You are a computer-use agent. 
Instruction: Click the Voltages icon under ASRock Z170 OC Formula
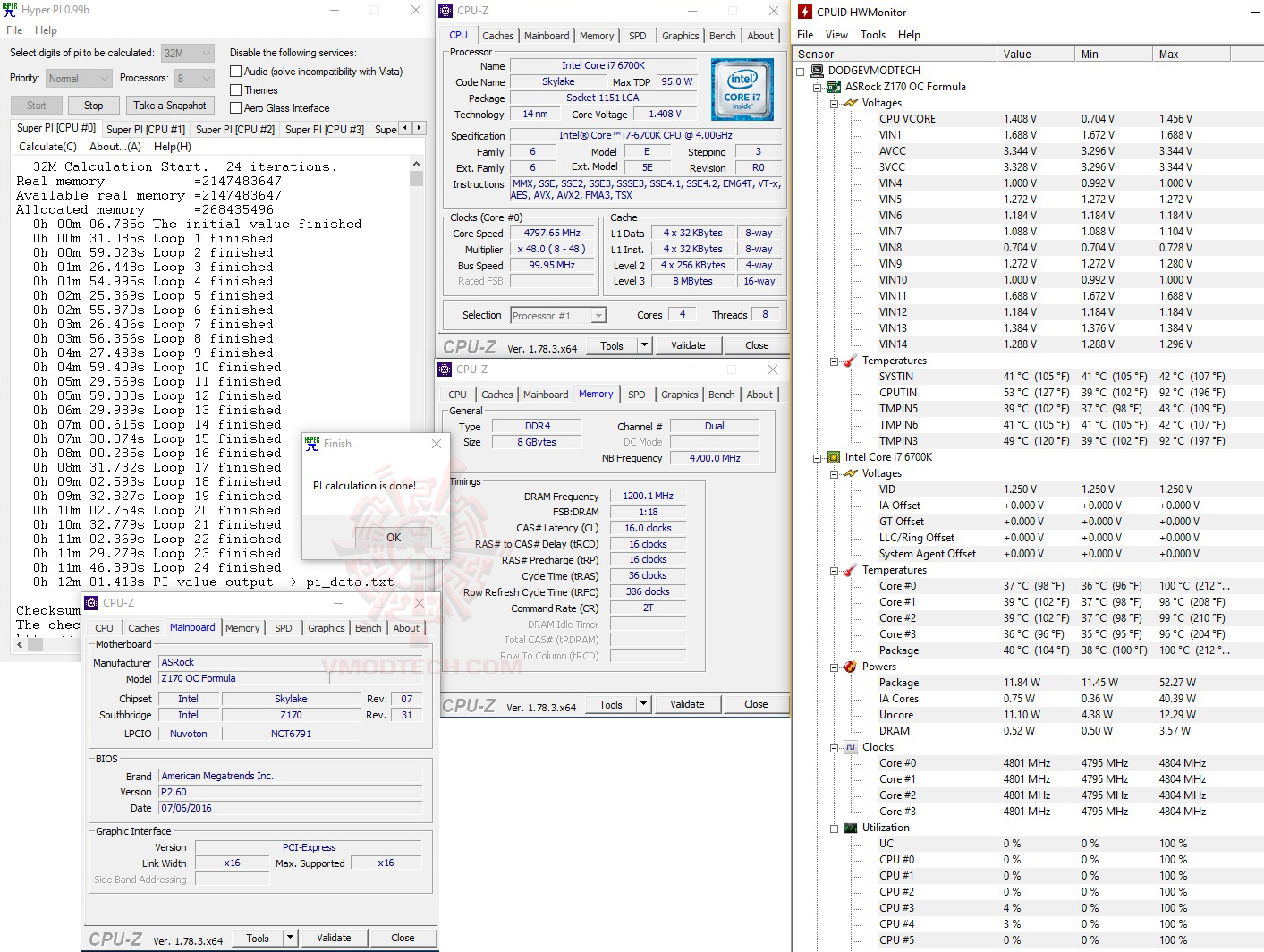pyautogui.click(x=851, y=103)
